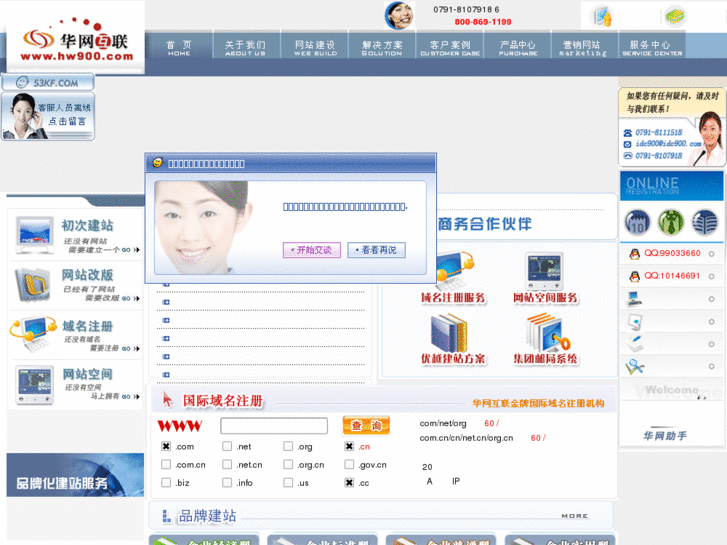Click the top-right document icon with a person figure
The width and height of the screenshot is (727, 545).
point(603,17)
